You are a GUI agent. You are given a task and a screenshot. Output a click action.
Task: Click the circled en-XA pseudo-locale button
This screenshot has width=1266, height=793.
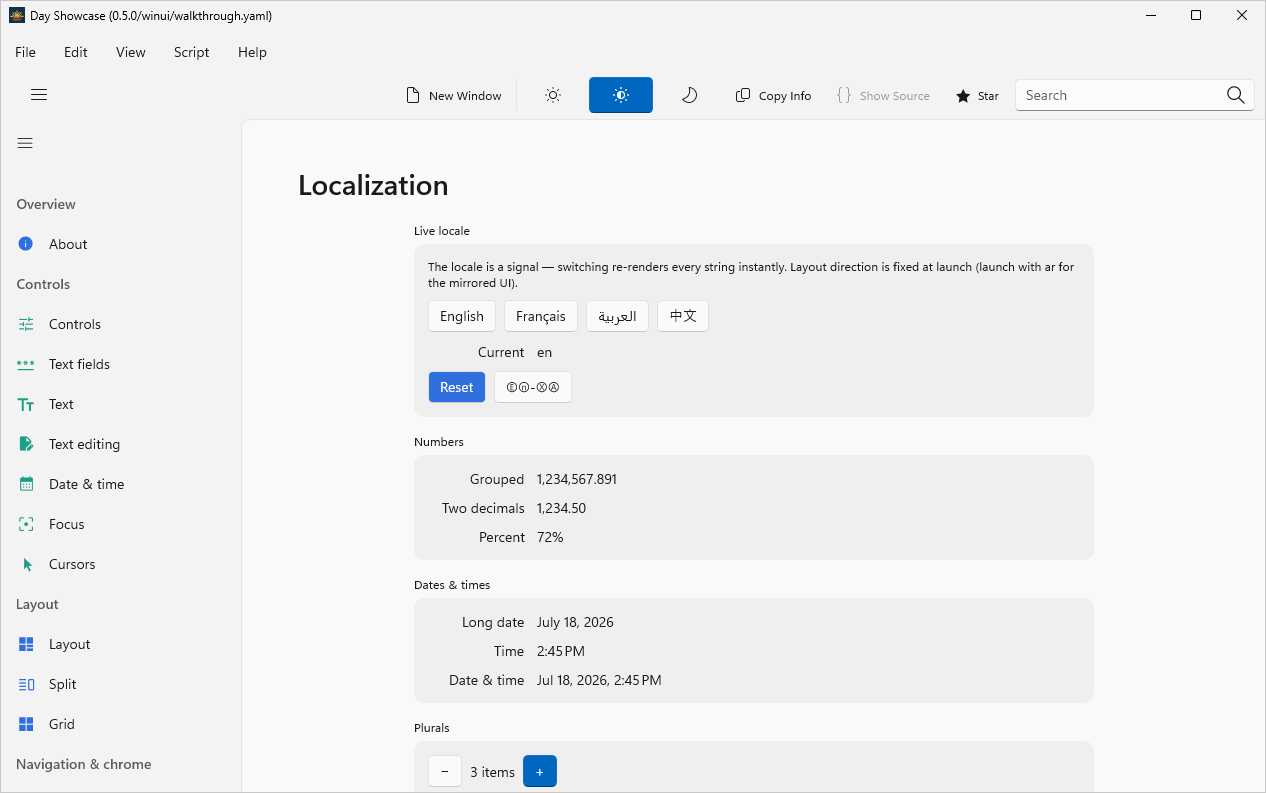533,387
